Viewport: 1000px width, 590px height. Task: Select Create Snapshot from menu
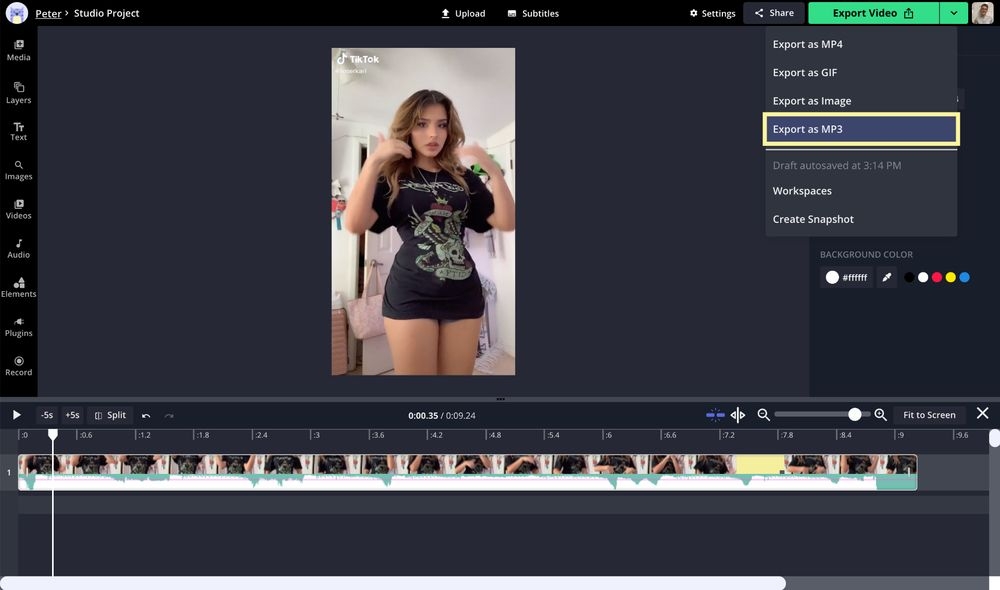coord(813,219)
